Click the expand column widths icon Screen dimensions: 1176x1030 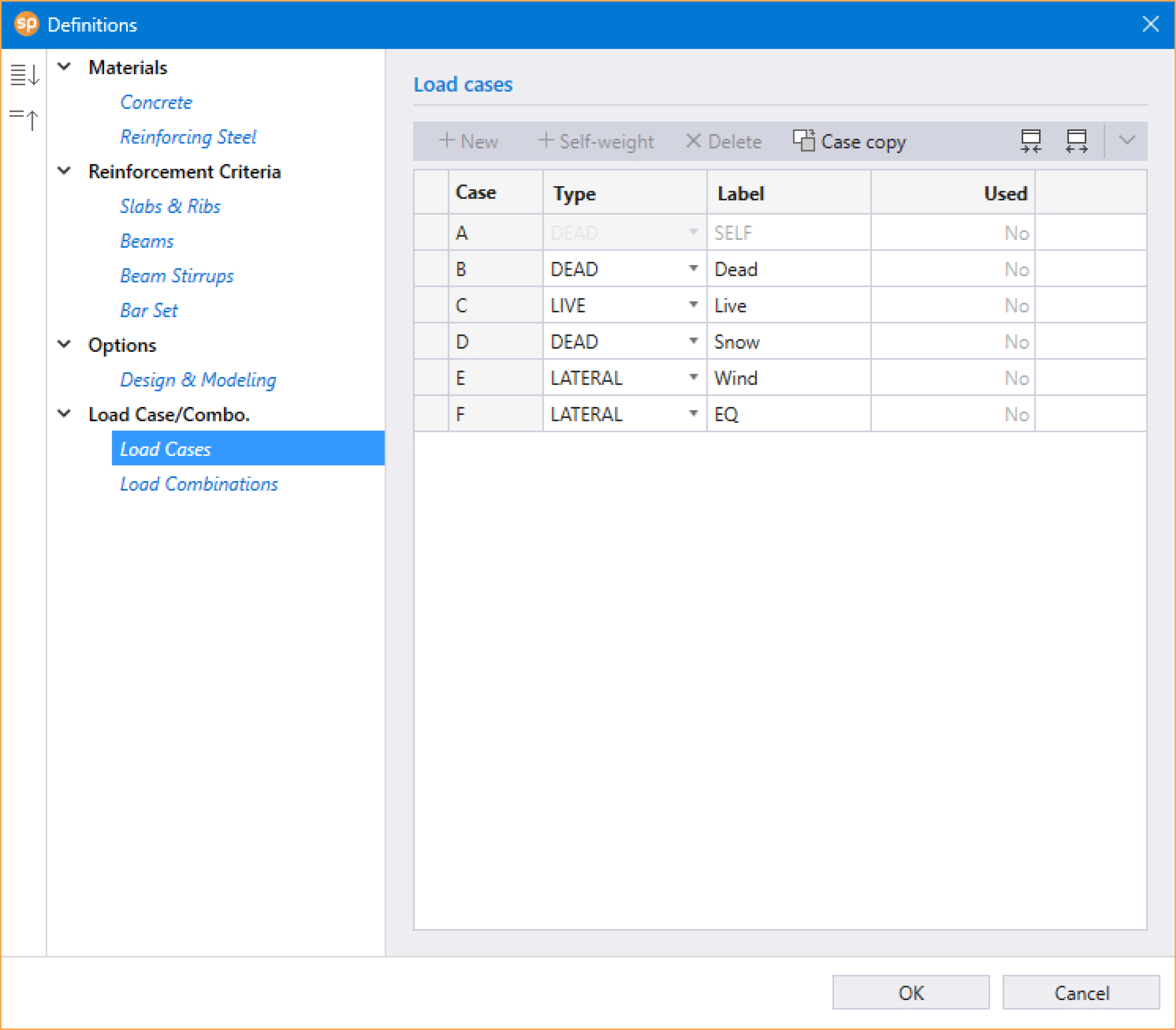click(x=1076, y=141)
